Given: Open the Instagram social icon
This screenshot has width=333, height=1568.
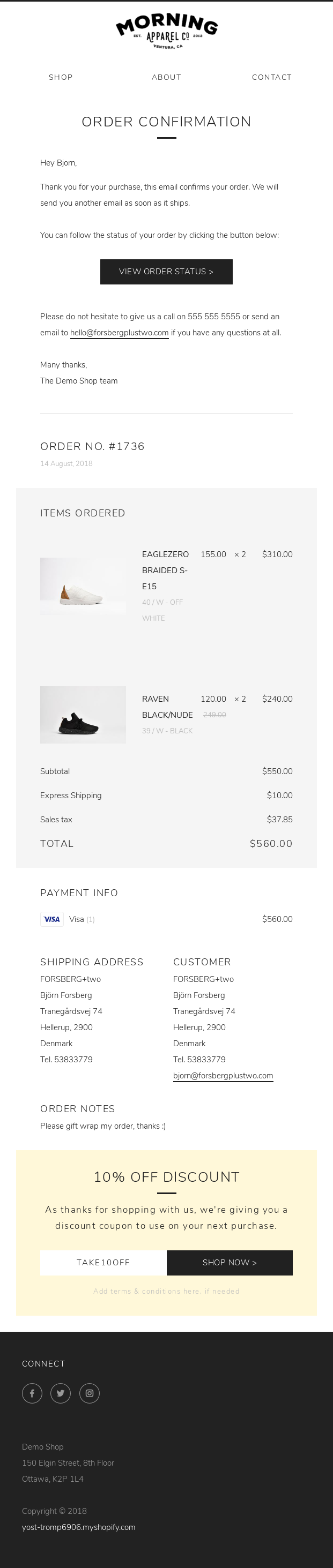Looking at the screenshot, I should point(89,1393).
